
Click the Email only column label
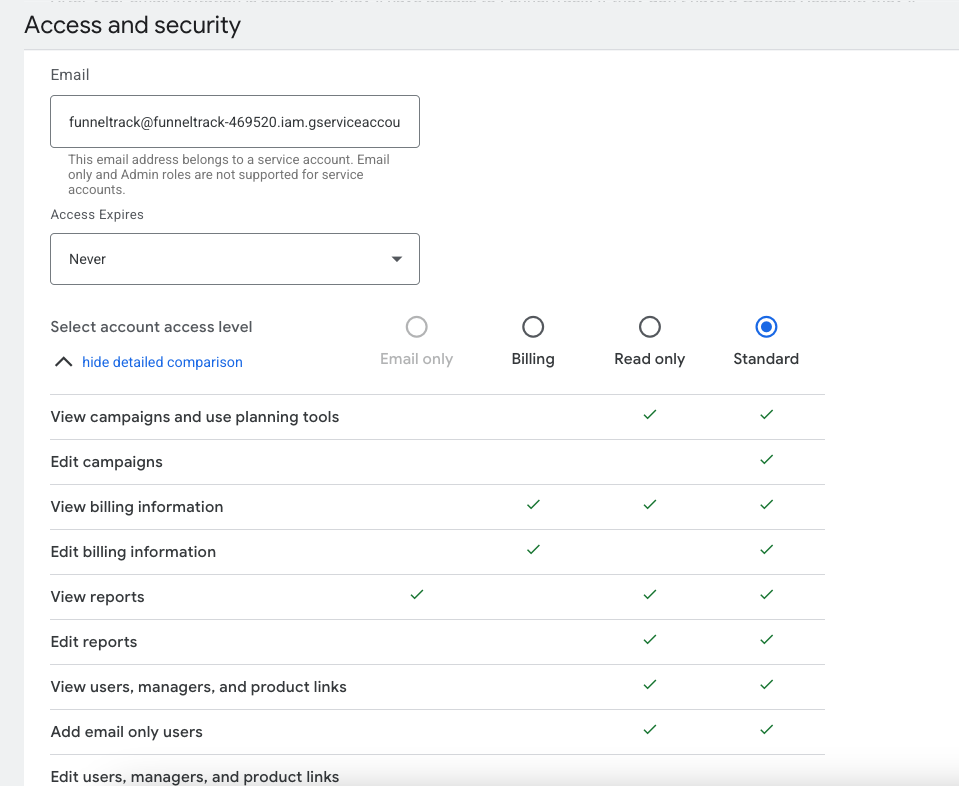[417, 359]
